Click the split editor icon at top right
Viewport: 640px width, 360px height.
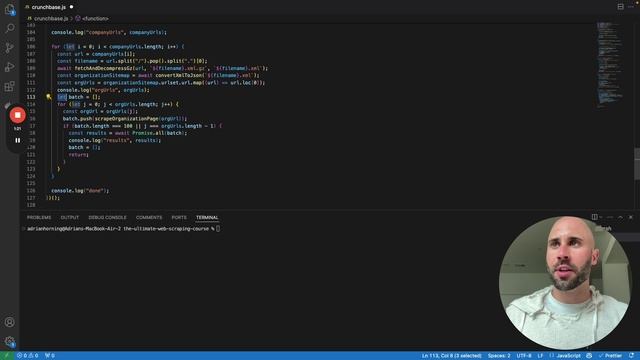coord(620,7)
